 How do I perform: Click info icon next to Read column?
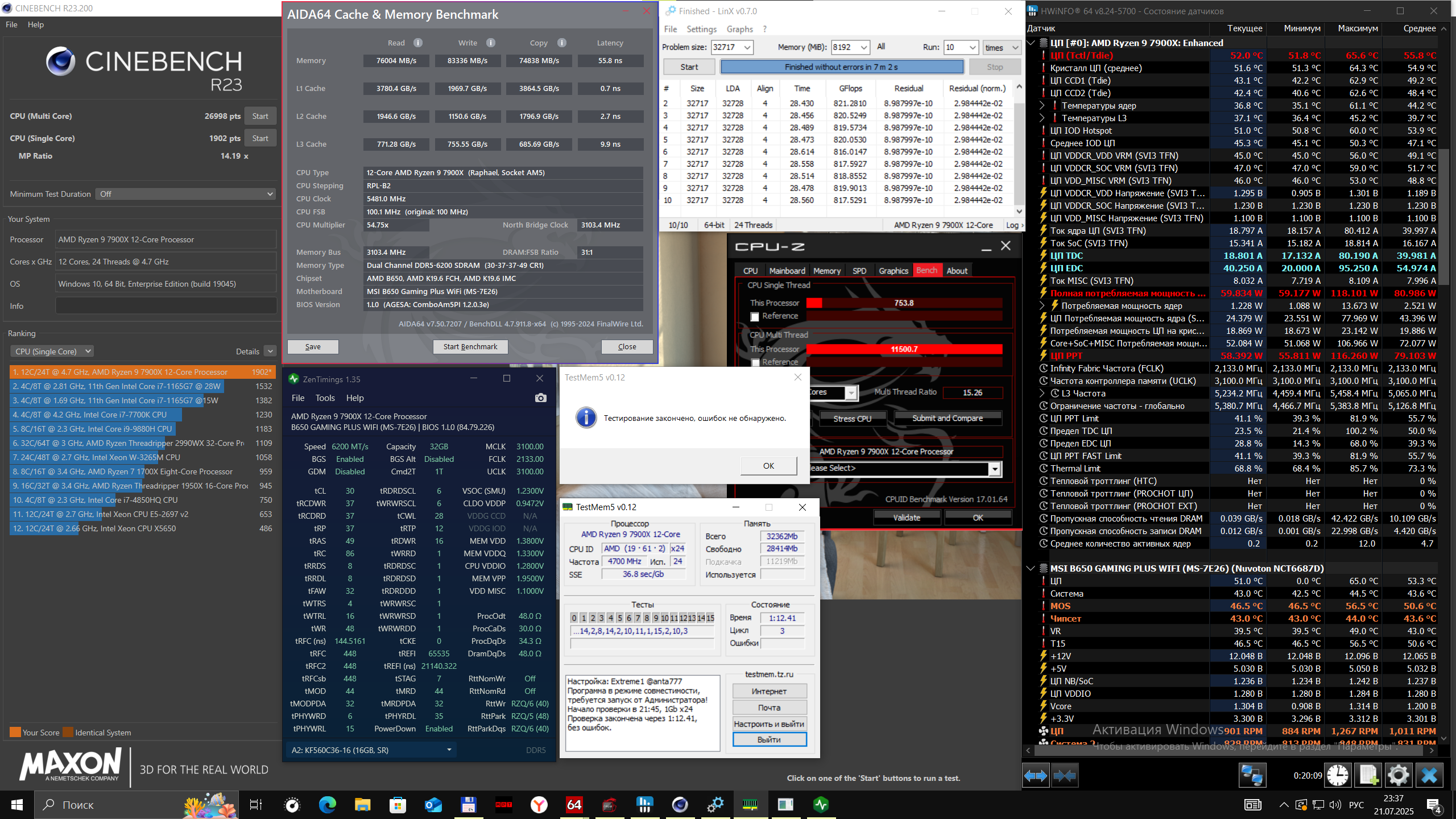coord(418,43)
